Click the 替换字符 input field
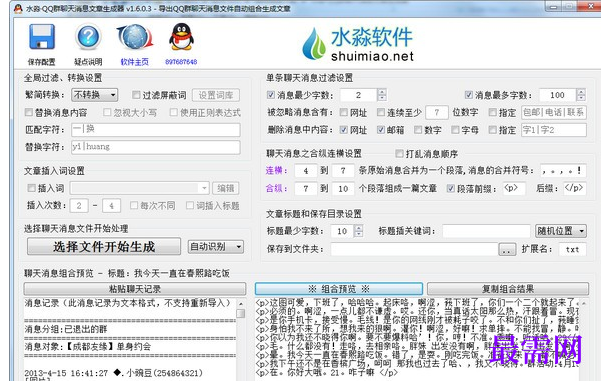Screen dimensions: 601x381 (156, 147)
